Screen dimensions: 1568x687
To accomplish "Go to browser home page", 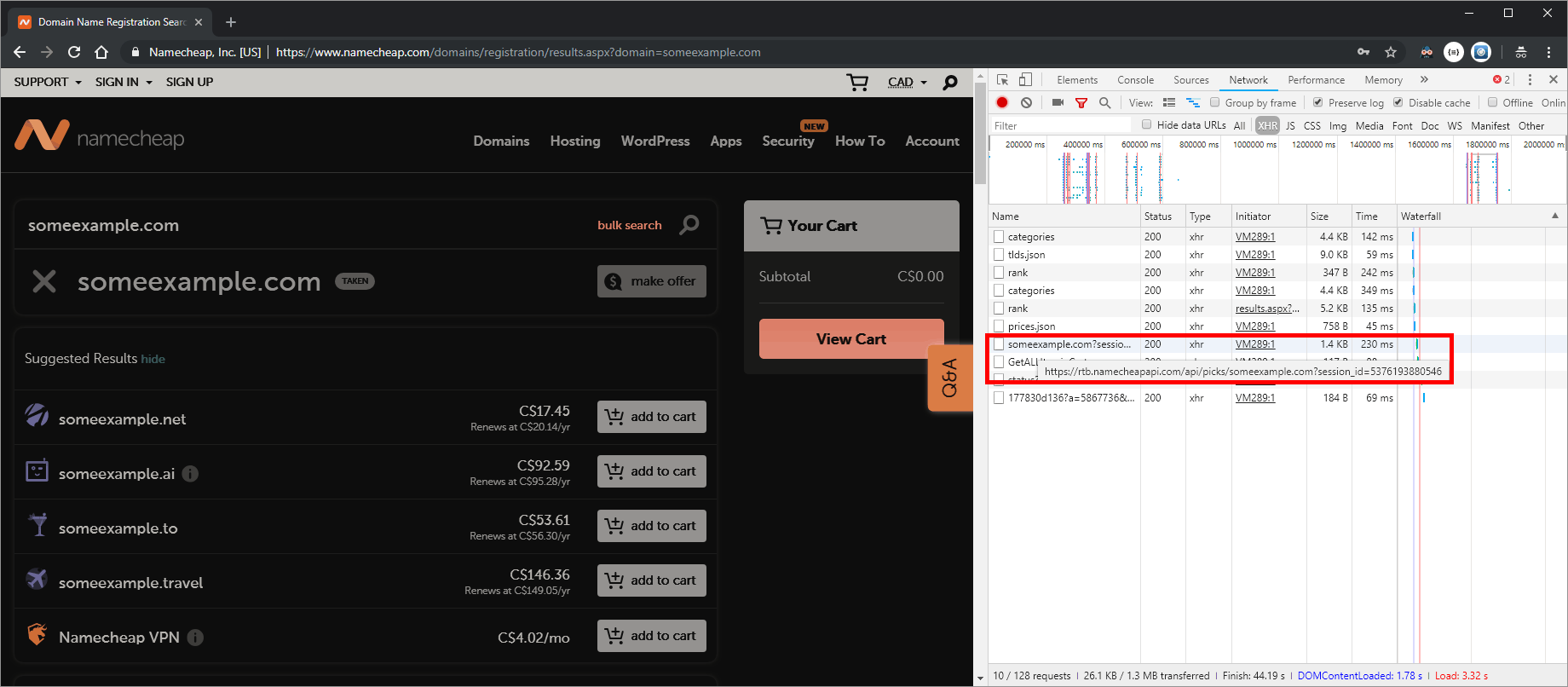I will [101, 52].
